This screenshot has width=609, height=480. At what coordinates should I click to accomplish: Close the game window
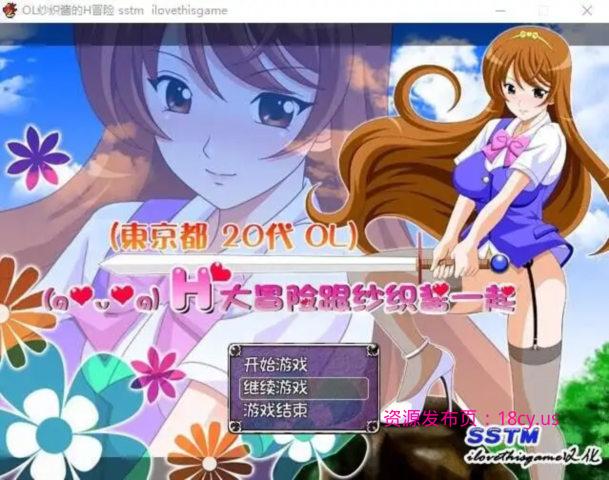pyautogui.click(x=587, y=10)
